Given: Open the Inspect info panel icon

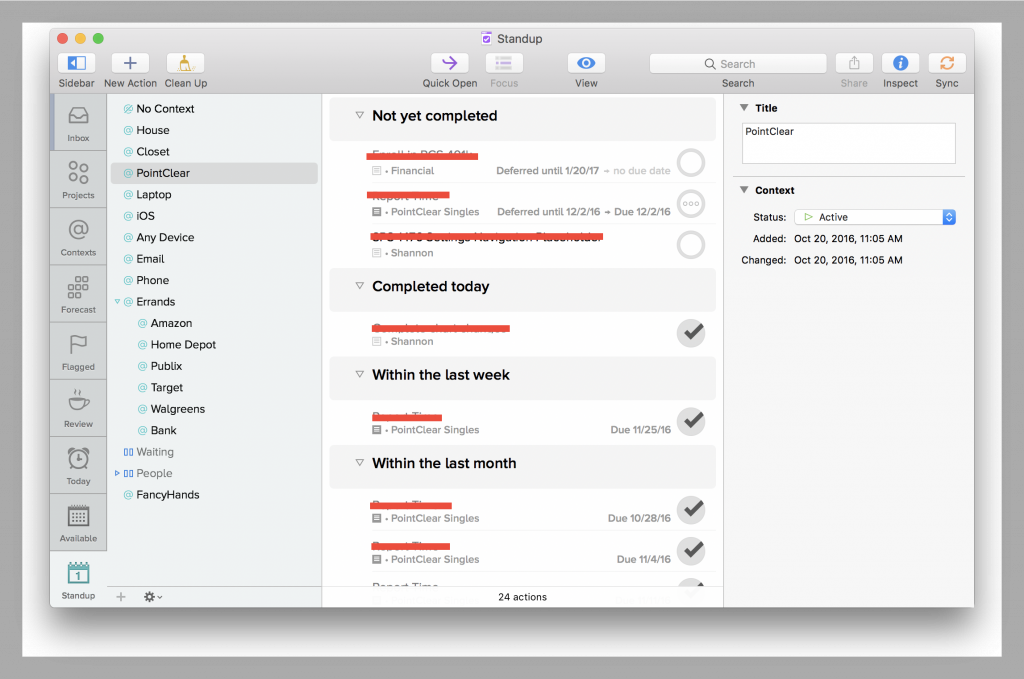Looking at the screenshot, I should pyautogui.click(x=900, y=64).
